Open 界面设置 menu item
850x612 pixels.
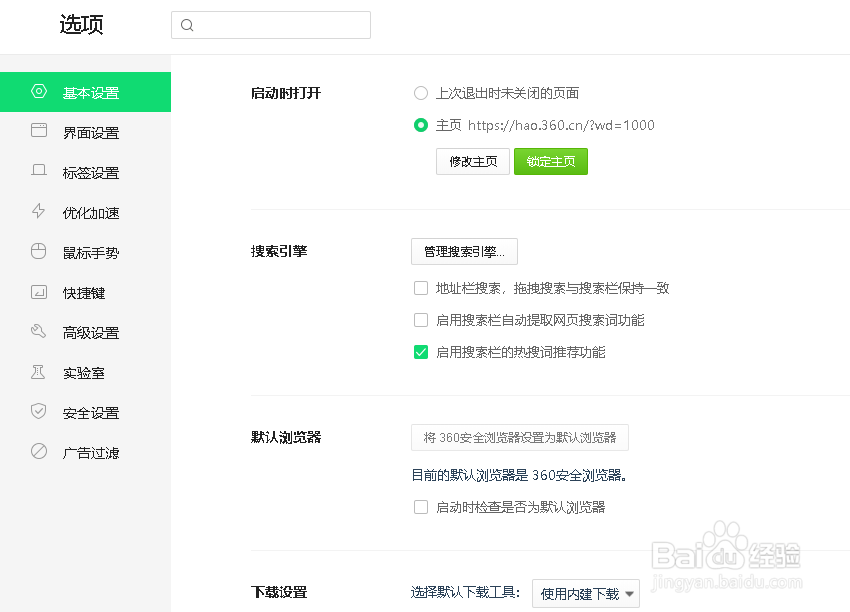tap(86, 132)
